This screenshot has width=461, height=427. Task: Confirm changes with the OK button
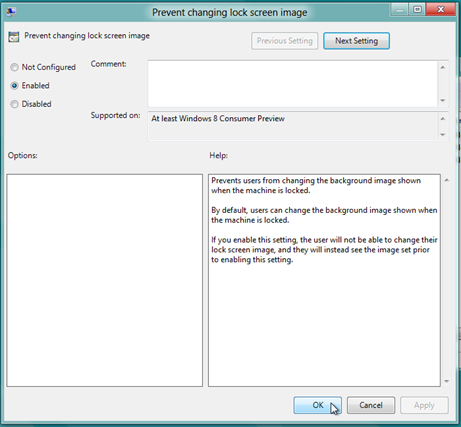pos(317,405)
